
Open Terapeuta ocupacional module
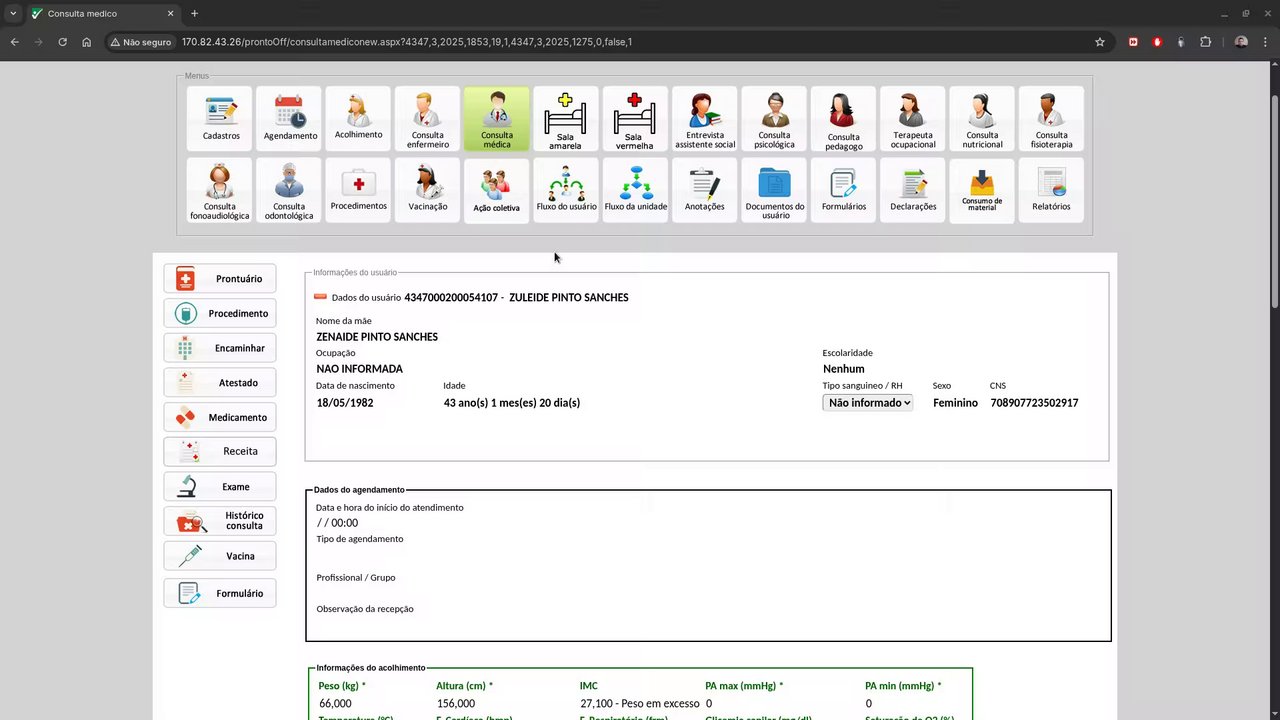coord(913,119)
